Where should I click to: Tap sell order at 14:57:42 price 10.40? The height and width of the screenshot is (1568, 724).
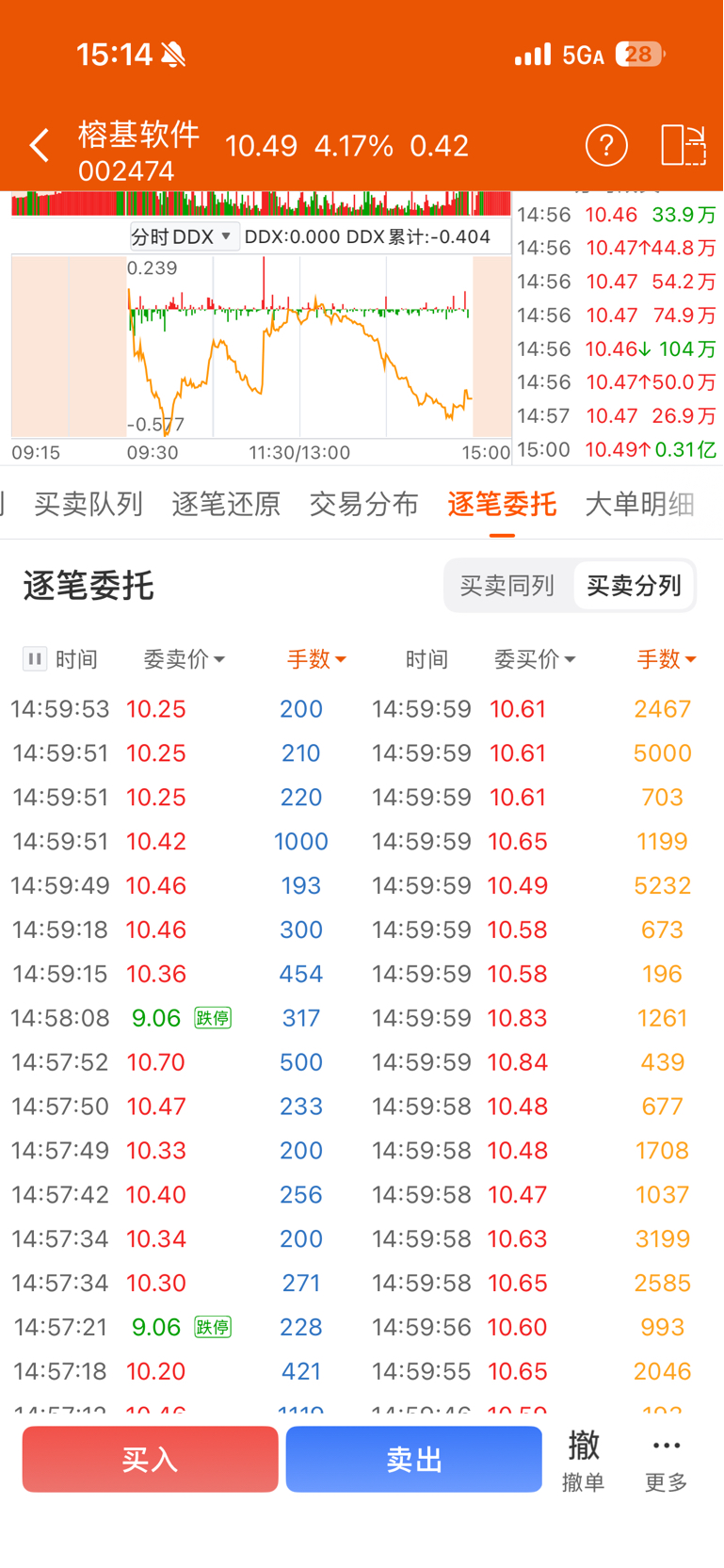click(x=181, y=1195)
